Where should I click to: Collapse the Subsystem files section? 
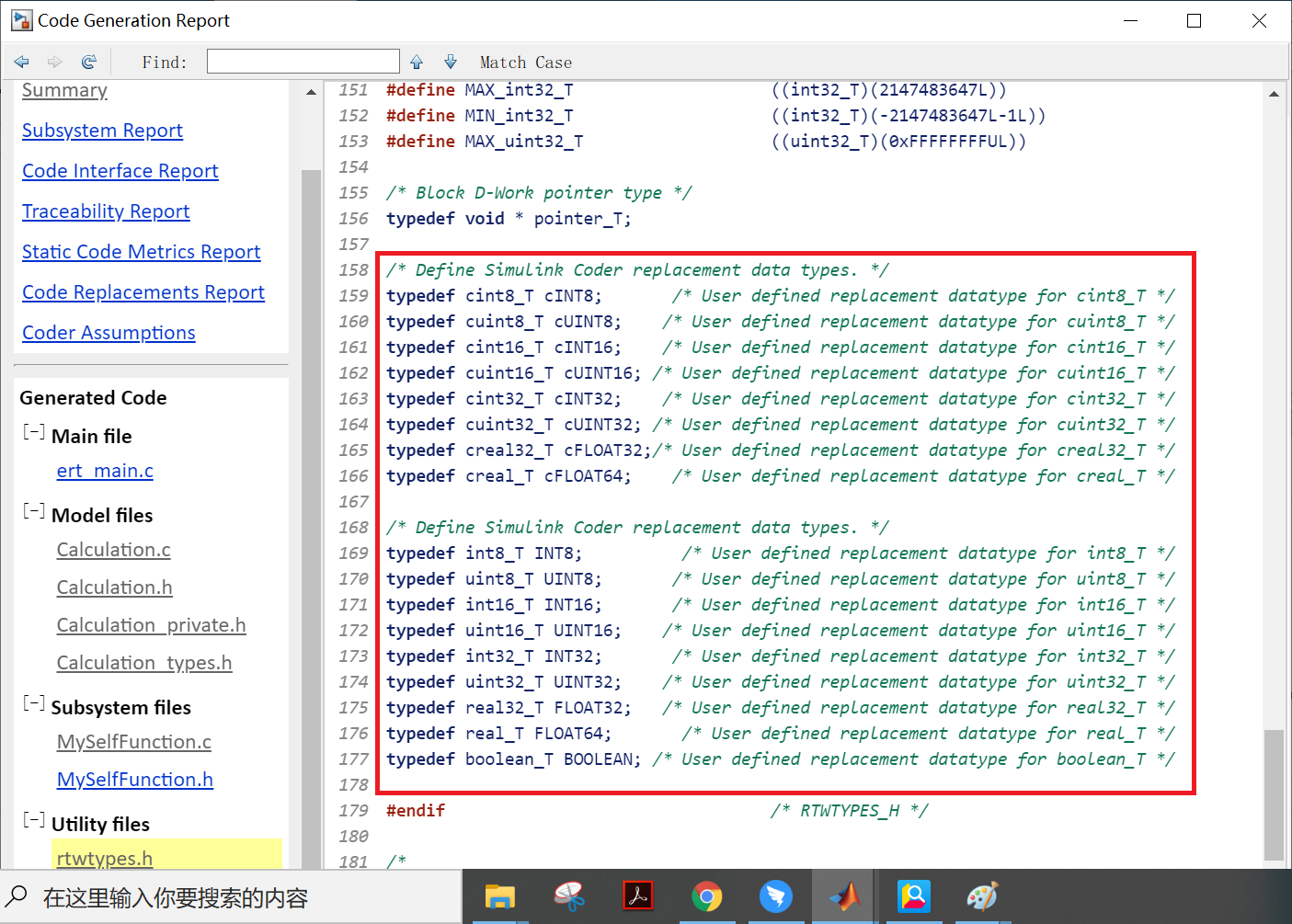34,703
